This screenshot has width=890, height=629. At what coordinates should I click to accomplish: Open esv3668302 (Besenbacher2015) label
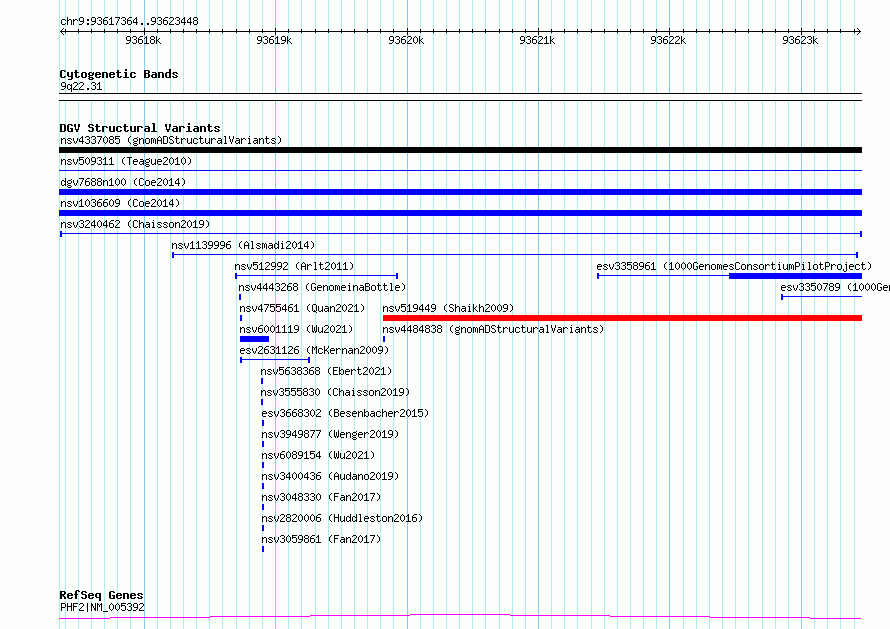point(345,413)
